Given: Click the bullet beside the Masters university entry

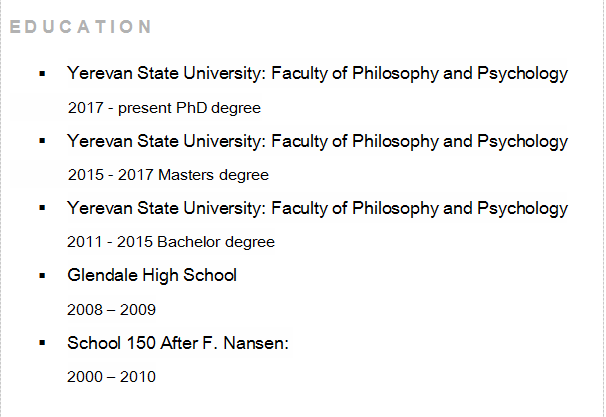Looking at the screenshot, I should tap(42, 141).
